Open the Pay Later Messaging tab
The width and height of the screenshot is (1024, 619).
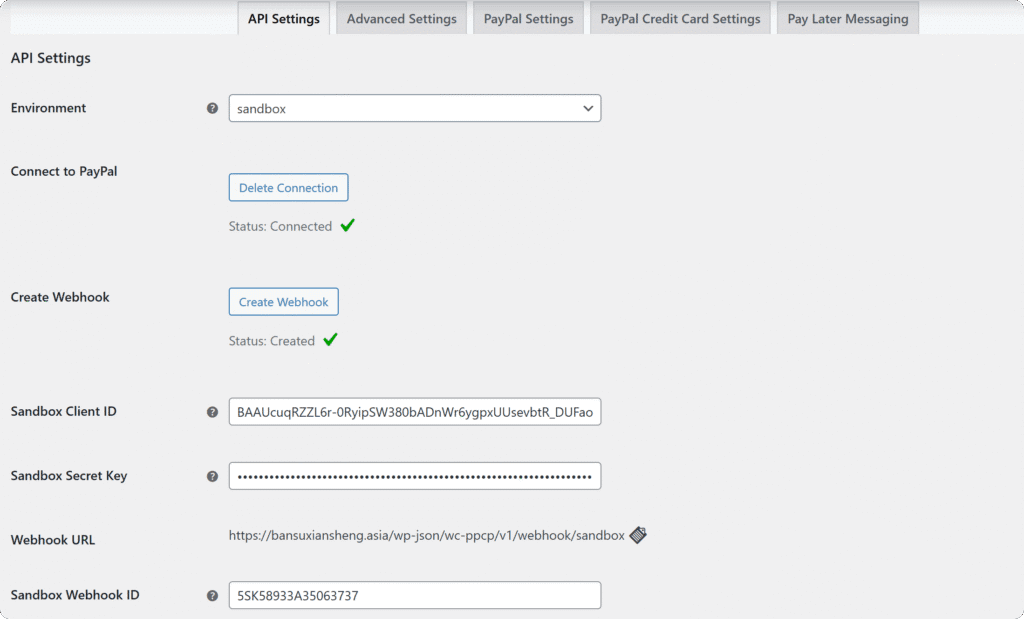pos(847,19)
